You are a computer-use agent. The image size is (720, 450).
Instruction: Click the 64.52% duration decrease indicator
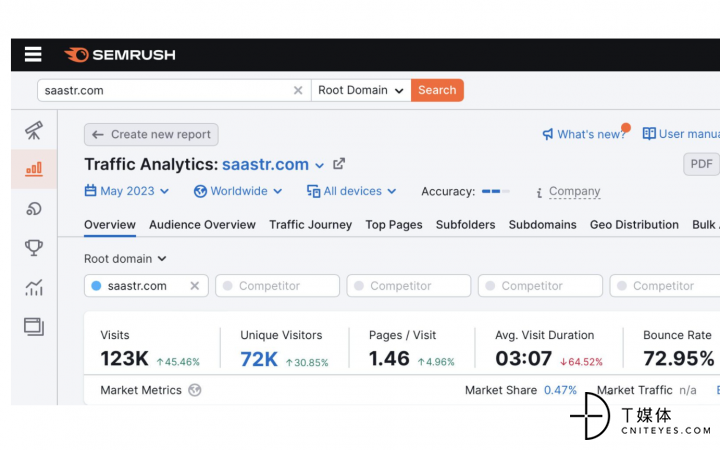[x=581, y=362]
